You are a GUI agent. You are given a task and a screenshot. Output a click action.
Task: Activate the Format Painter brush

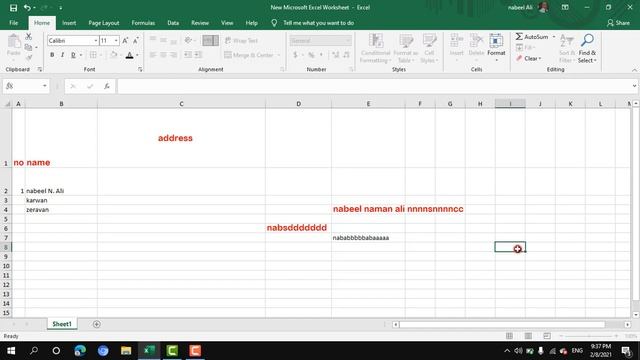click(29, 58)
